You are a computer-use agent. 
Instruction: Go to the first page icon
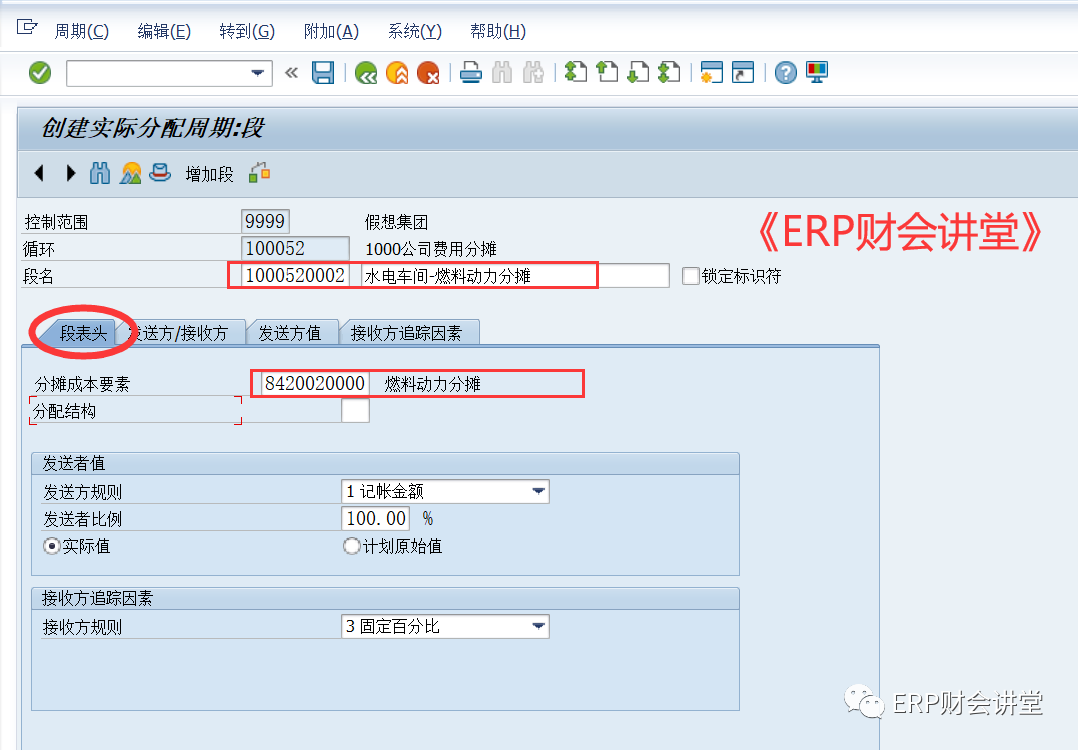tap(576, 72)
